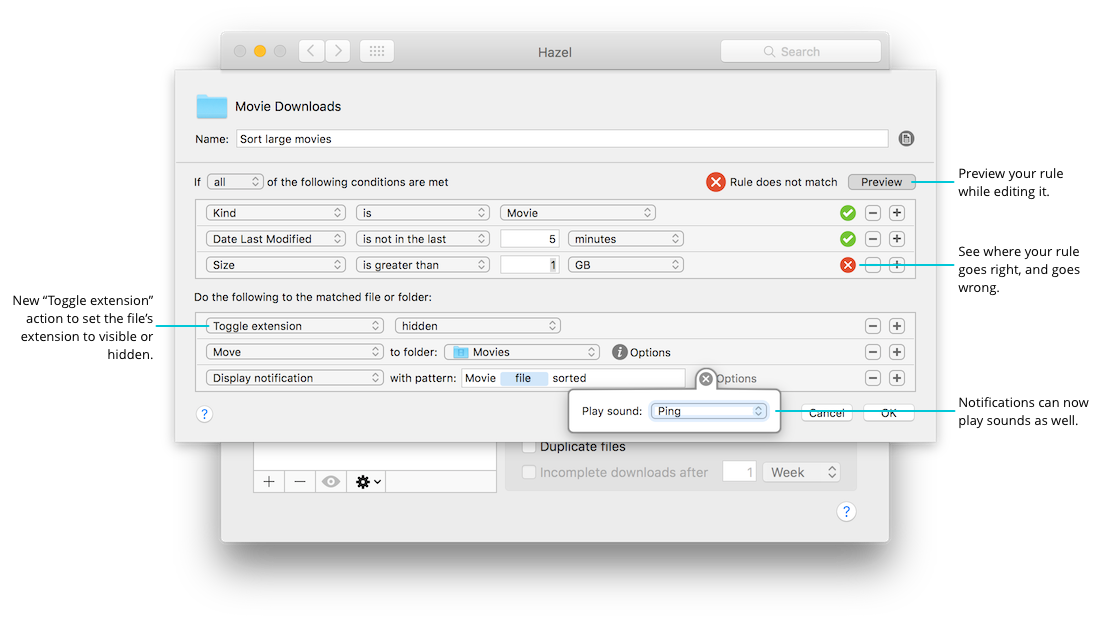This screenshot has width=1104, height=622.
Task: Click the red 'Rule does not match' icon
Action: (x=715, y=182)
